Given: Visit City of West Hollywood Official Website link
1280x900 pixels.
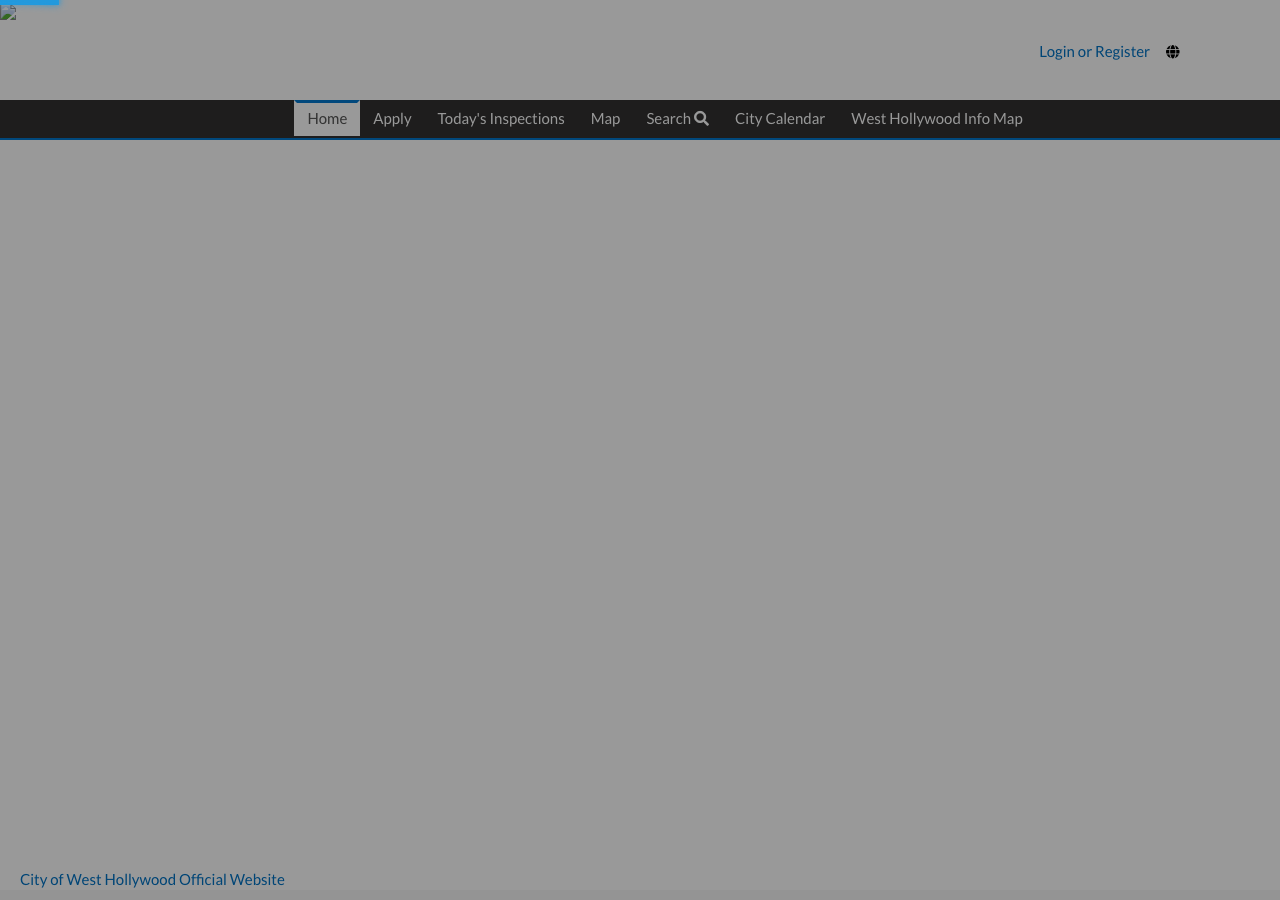Looking at the screenshot, I should tap(152, 879).
